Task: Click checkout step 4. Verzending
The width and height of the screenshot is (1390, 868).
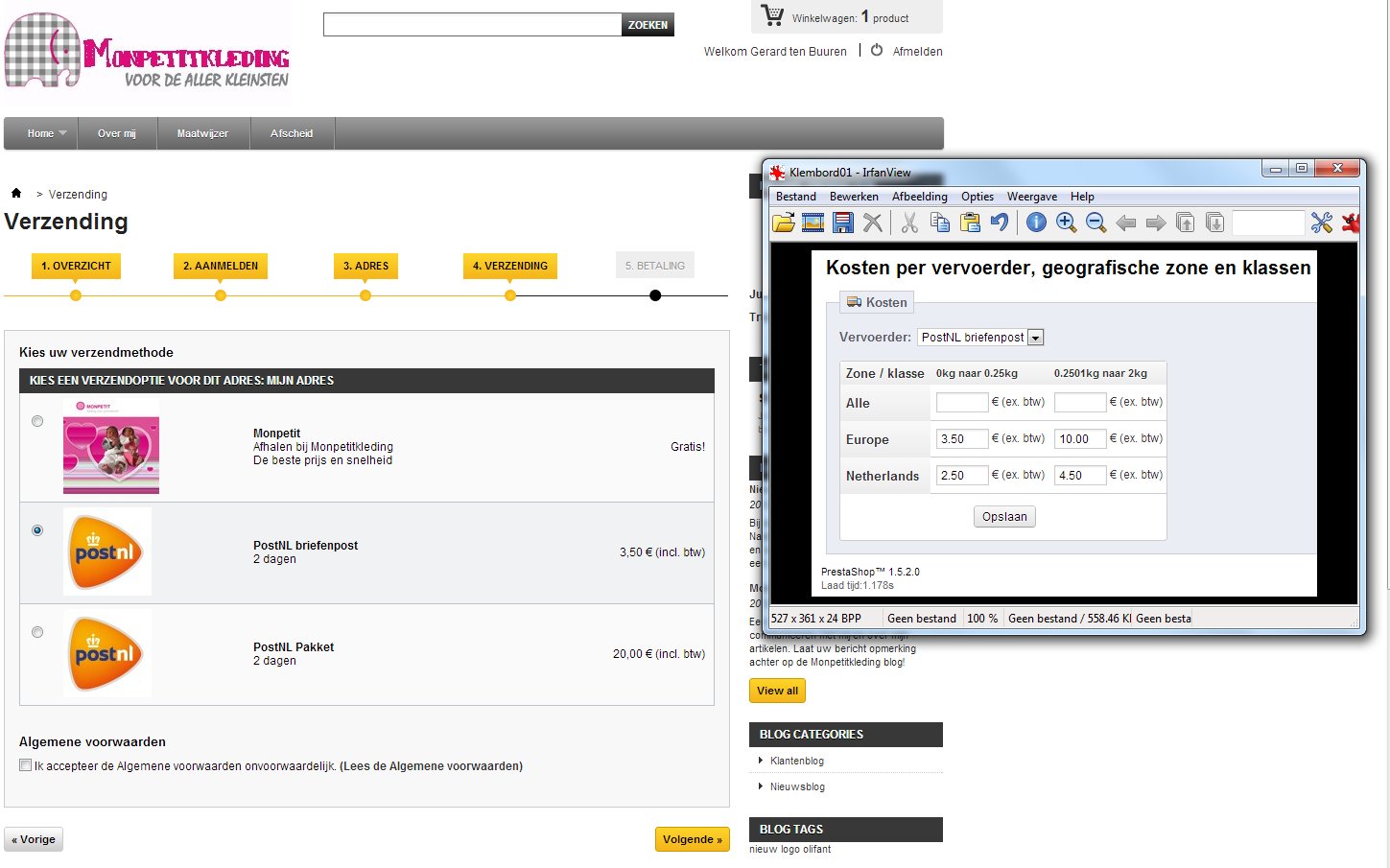Action: click(510, 266)
